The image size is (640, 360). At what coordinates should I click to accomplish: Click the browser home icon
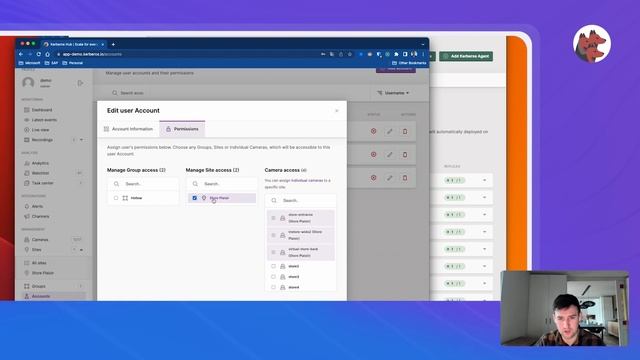coord(48,54)
